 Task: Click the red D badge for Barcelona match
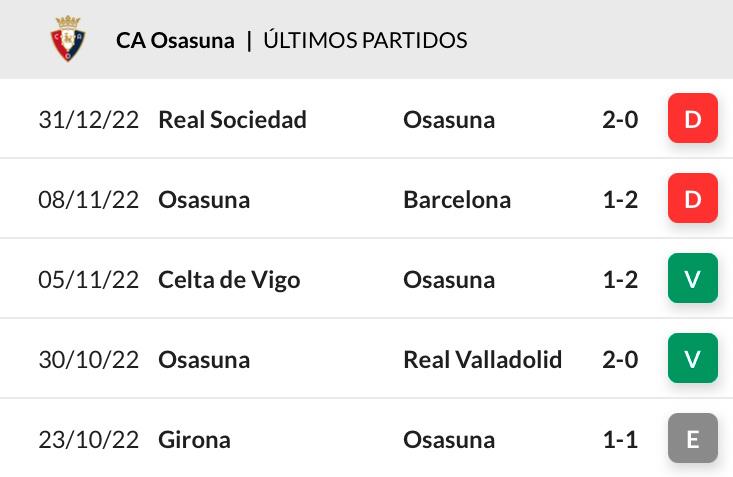(692, 198)
